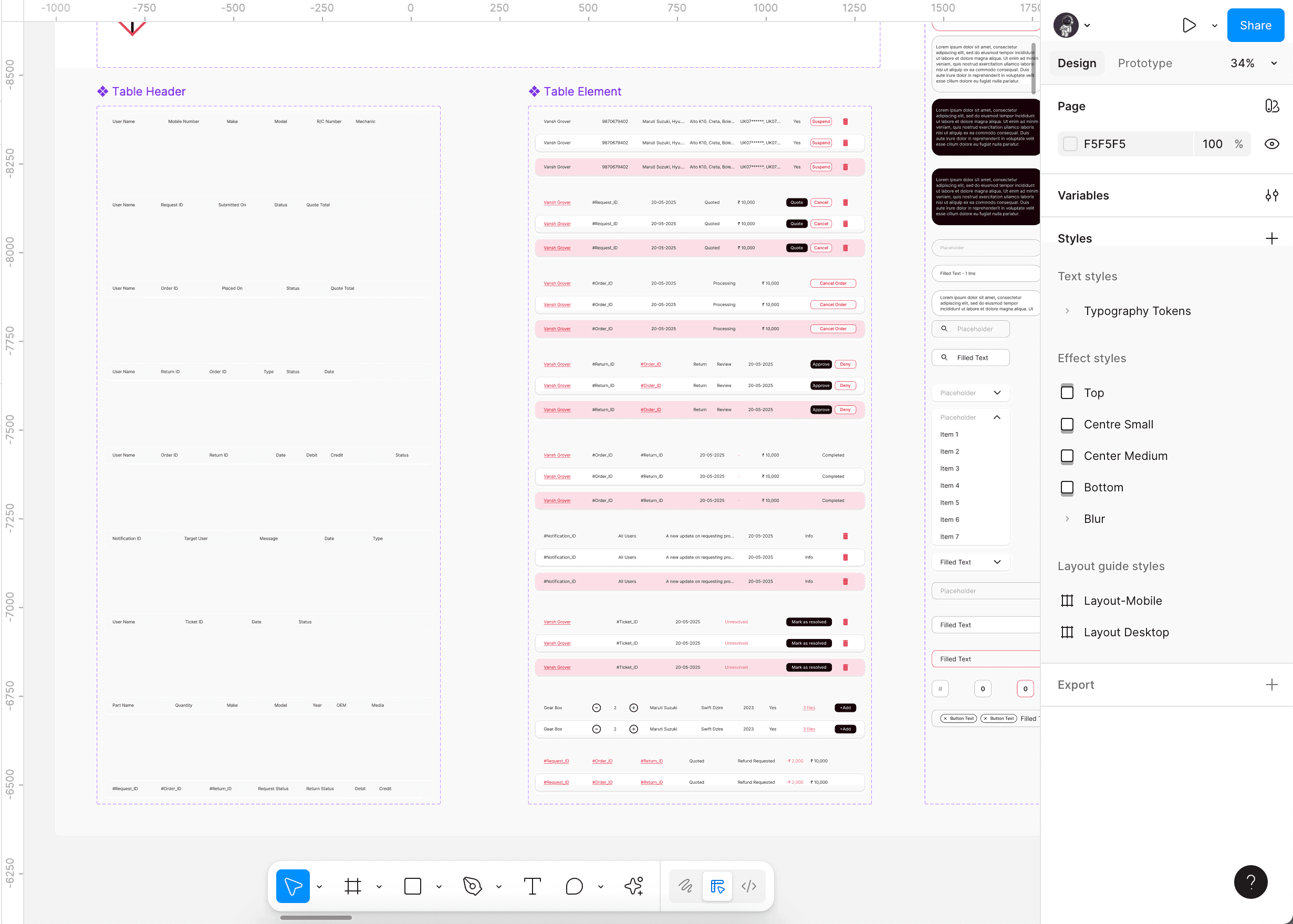Select the Pen tool
The height and width of the screenshot is (924, 1293).
pos(472,886)
